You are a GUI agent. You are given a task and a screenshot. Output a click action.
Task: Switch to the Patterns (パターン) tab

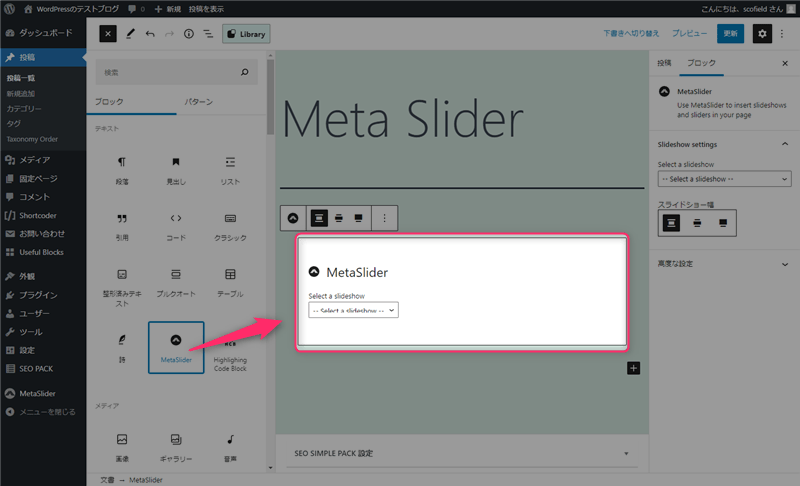[x=199, y=101]
